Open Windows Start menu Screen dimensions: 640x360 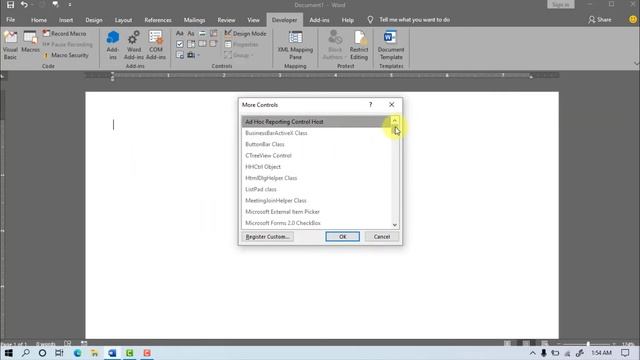tap(9, 353)
